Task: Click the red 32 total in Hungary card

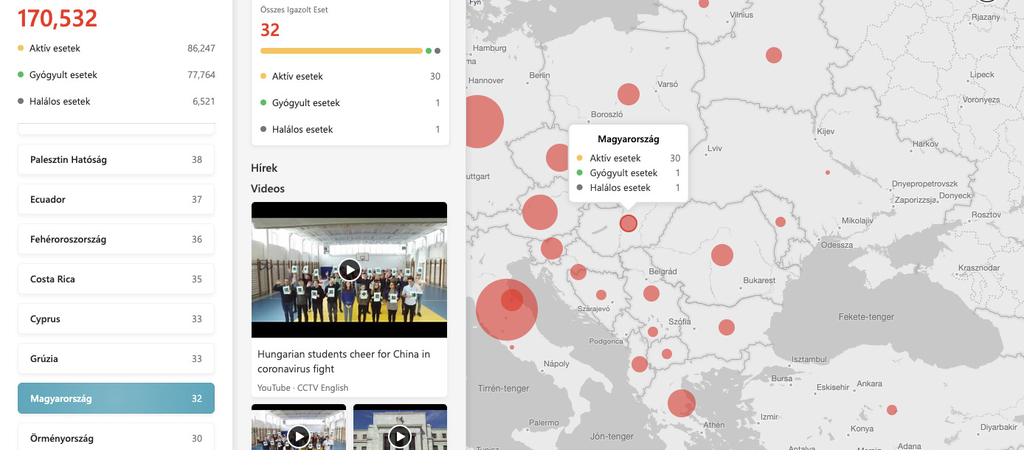Action: click(270, 30)
